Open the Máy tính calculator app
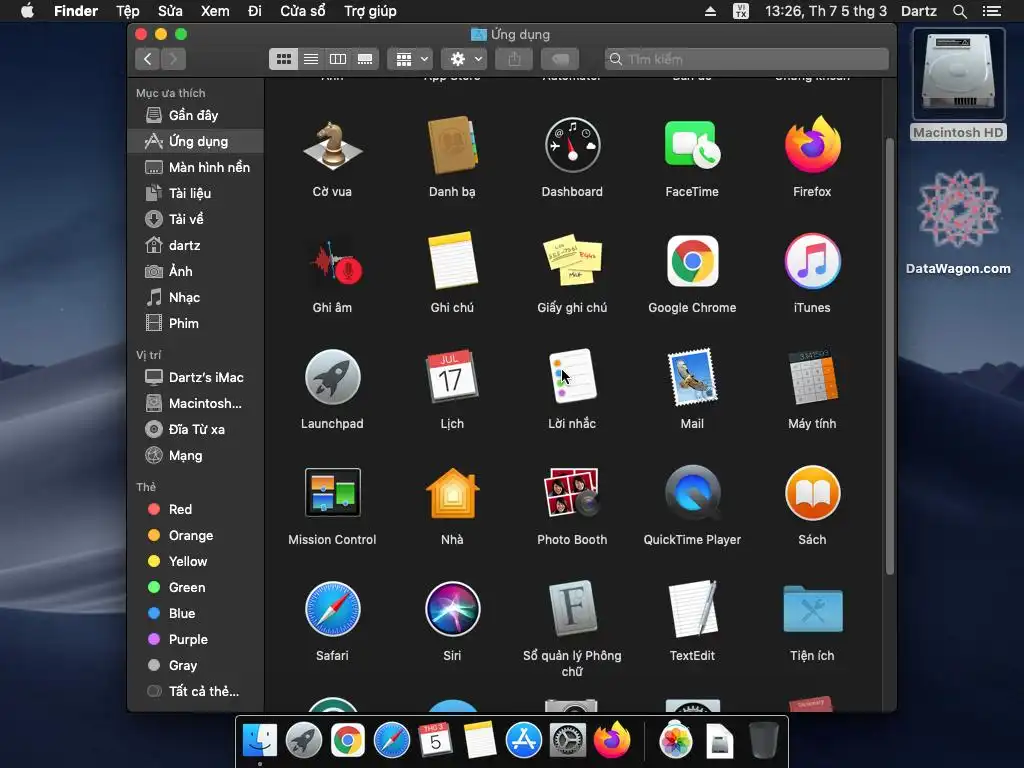 [x=812, y=377]
